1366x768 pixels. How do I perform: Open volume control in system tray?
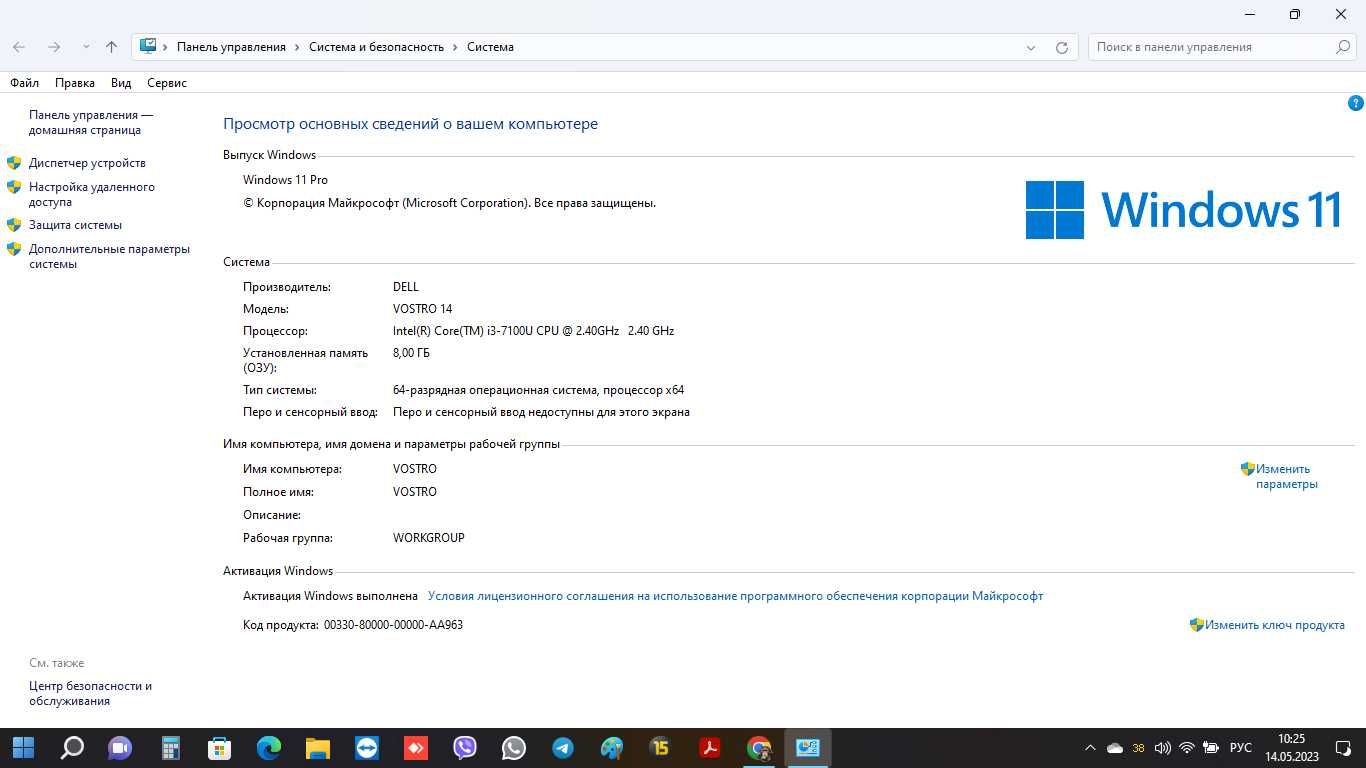point(1162,748)
